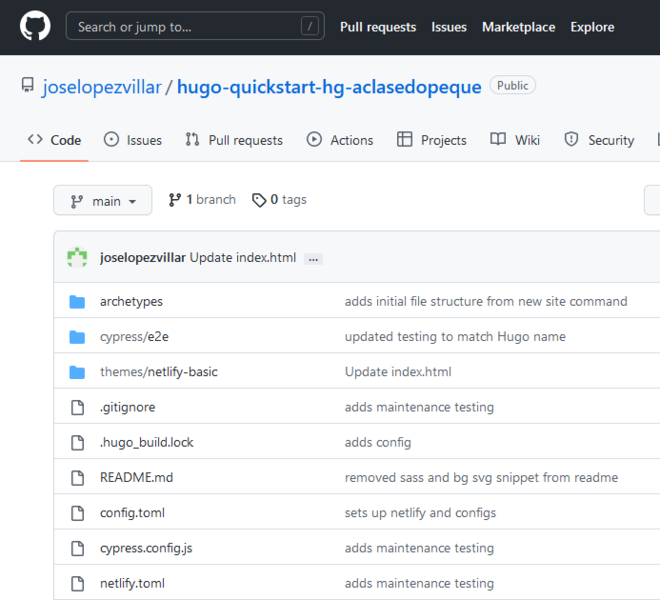Open latest commit message Update index.html
This screenshot has width=660, height=600.
[x=243, y=258]
